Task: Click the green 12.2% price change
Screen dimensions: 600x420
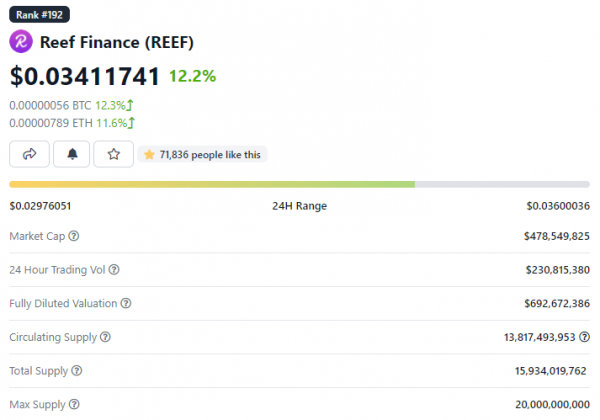Action: click(192, 76)
